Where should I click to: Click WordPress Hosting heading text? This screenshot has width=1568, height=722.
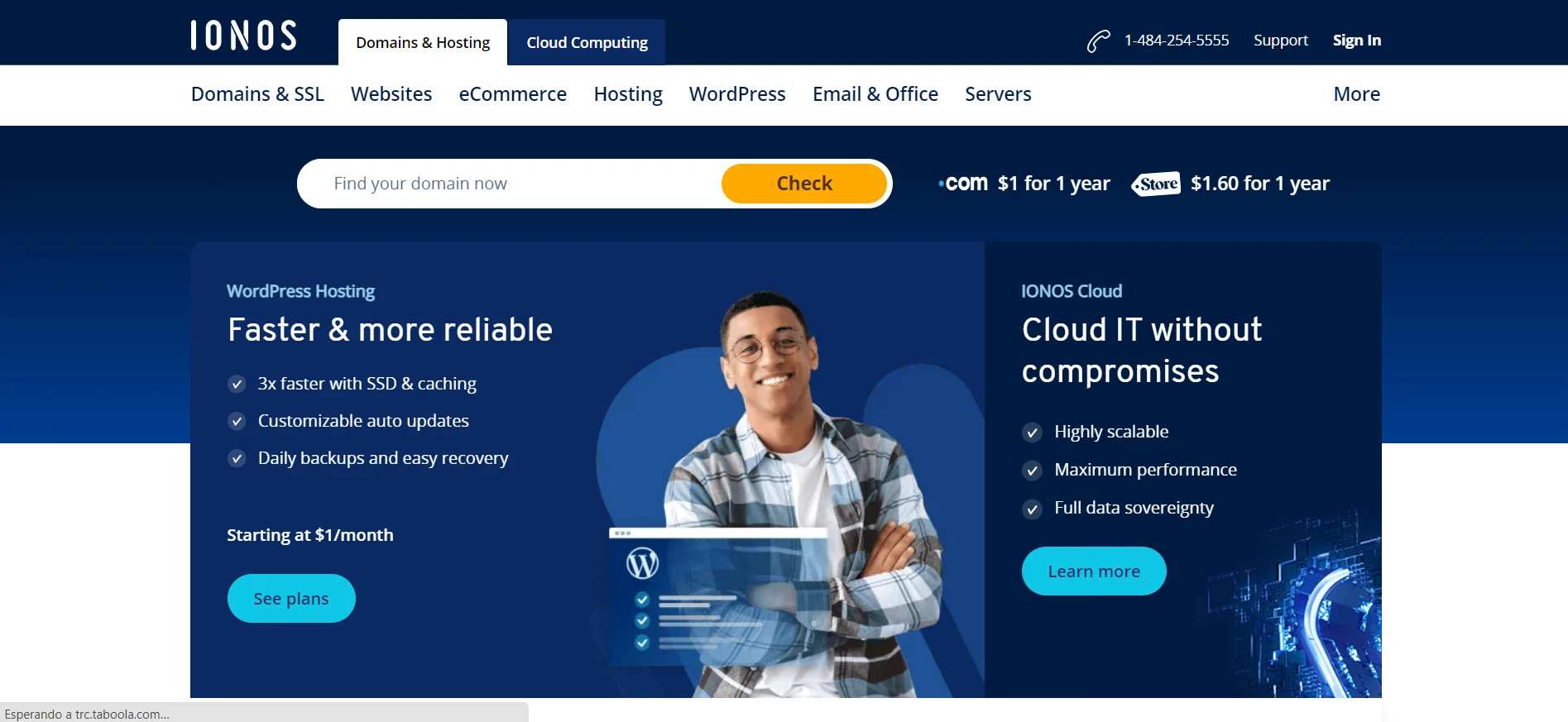point(300,291)
